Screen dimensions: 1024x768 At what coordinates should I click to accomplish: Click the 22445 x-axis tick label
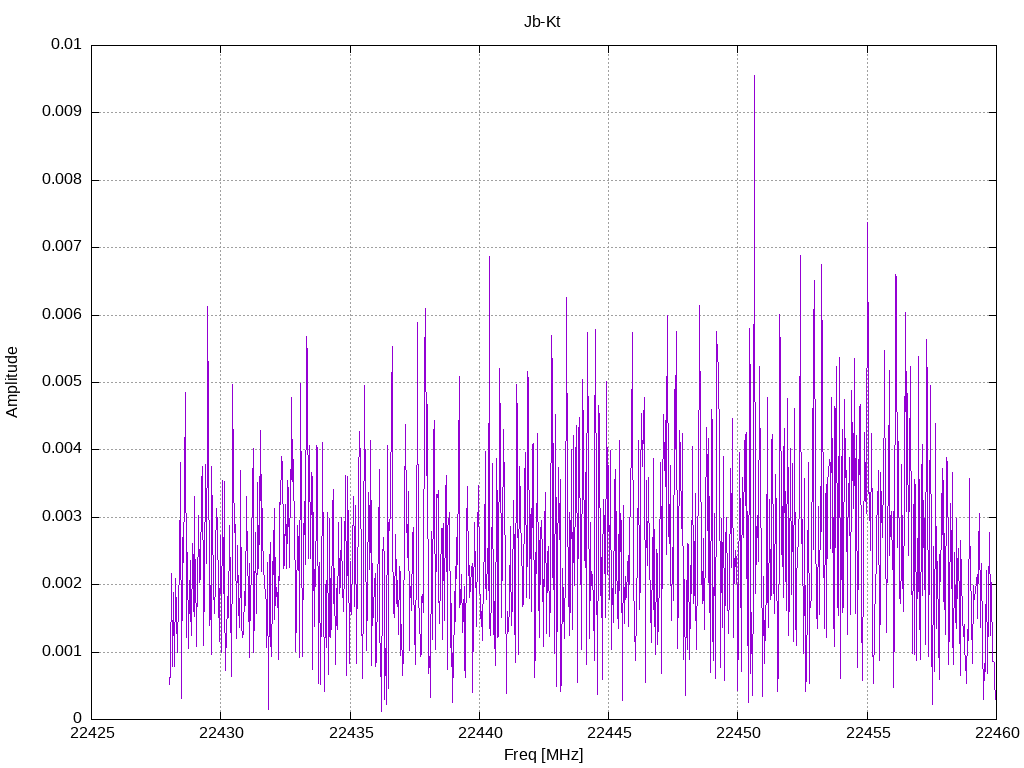[x=608, y=735]
